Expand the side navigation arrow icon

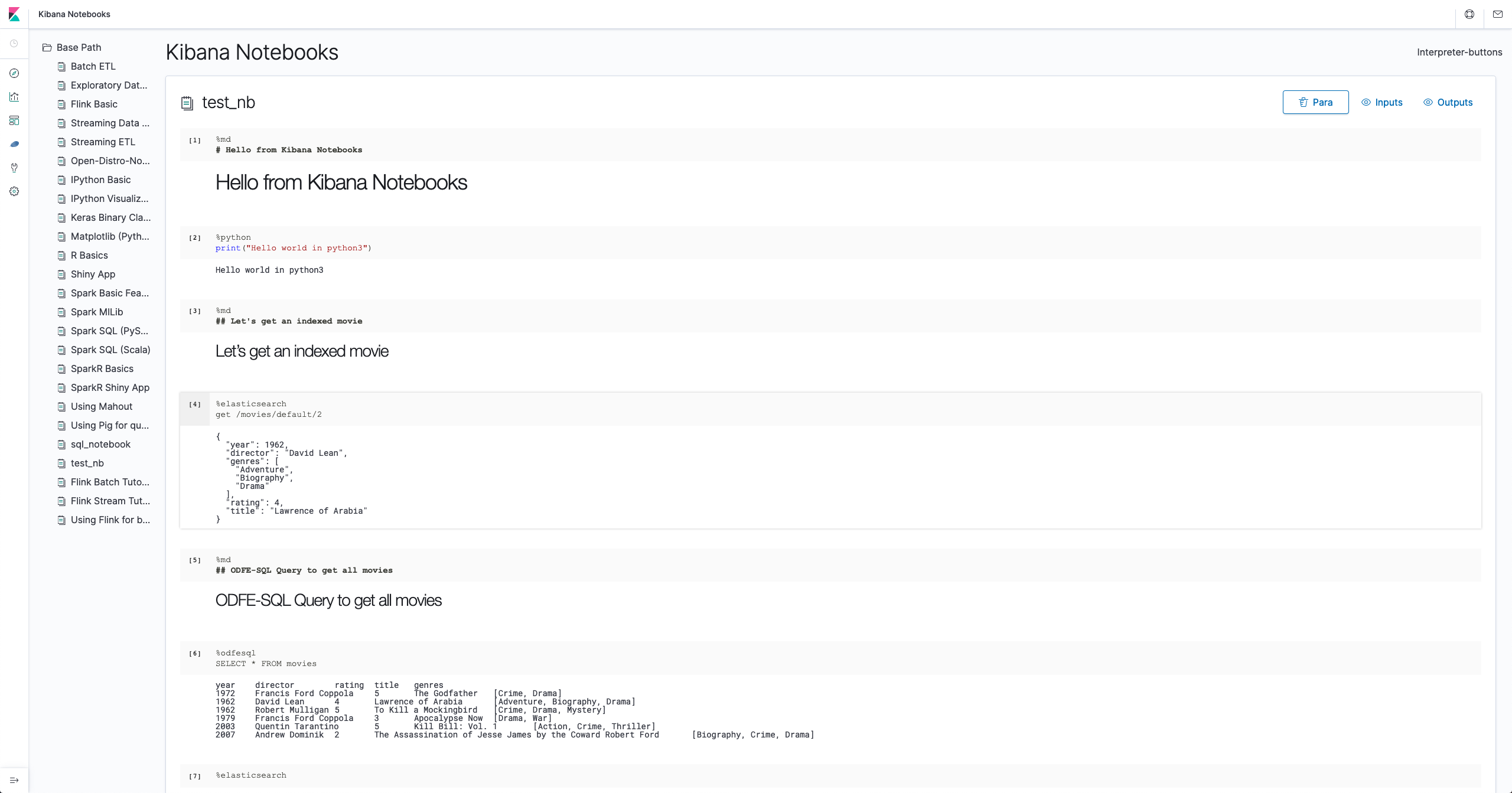coord(14,780)
